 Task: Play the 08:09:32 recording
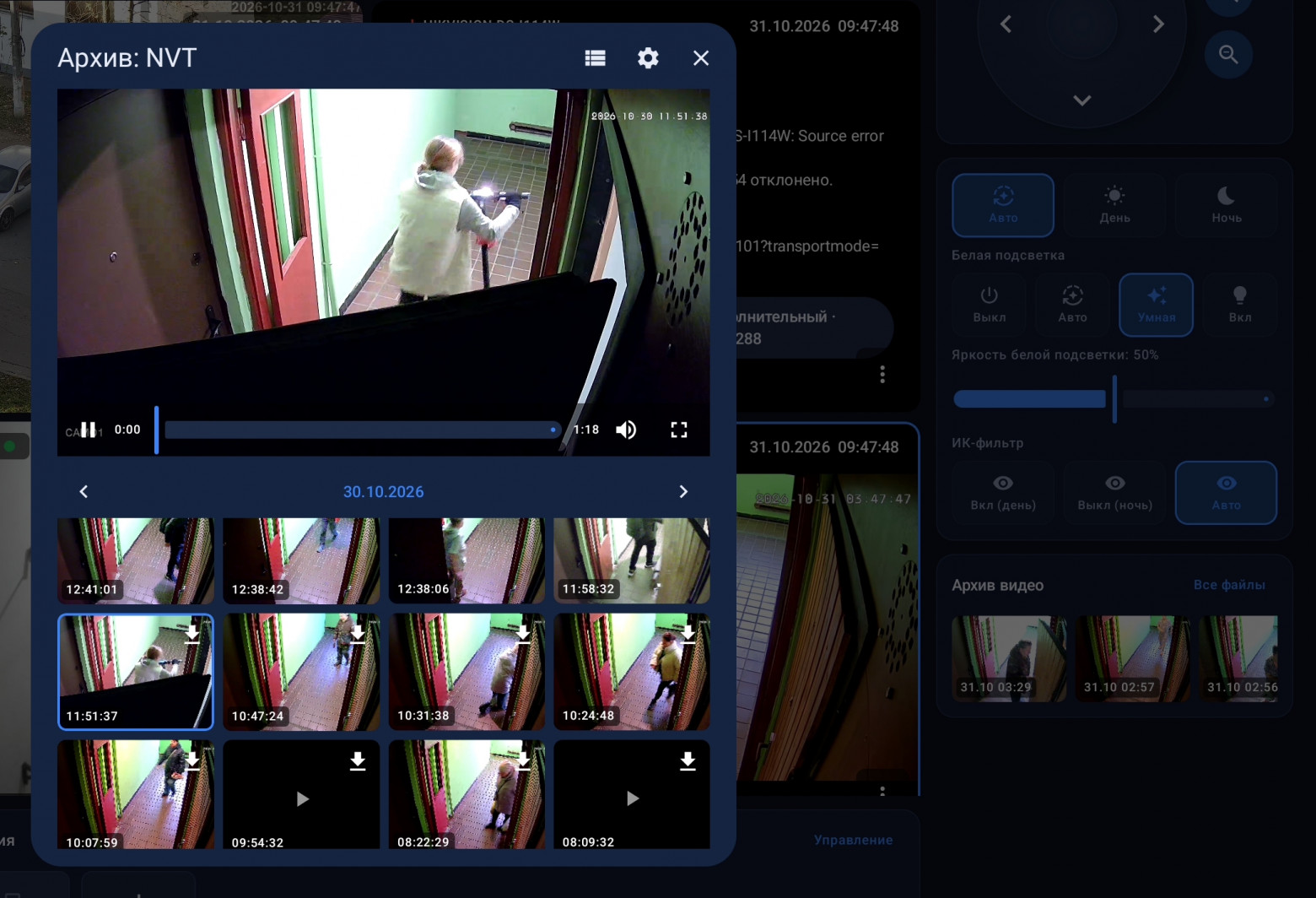coord(632,798)
